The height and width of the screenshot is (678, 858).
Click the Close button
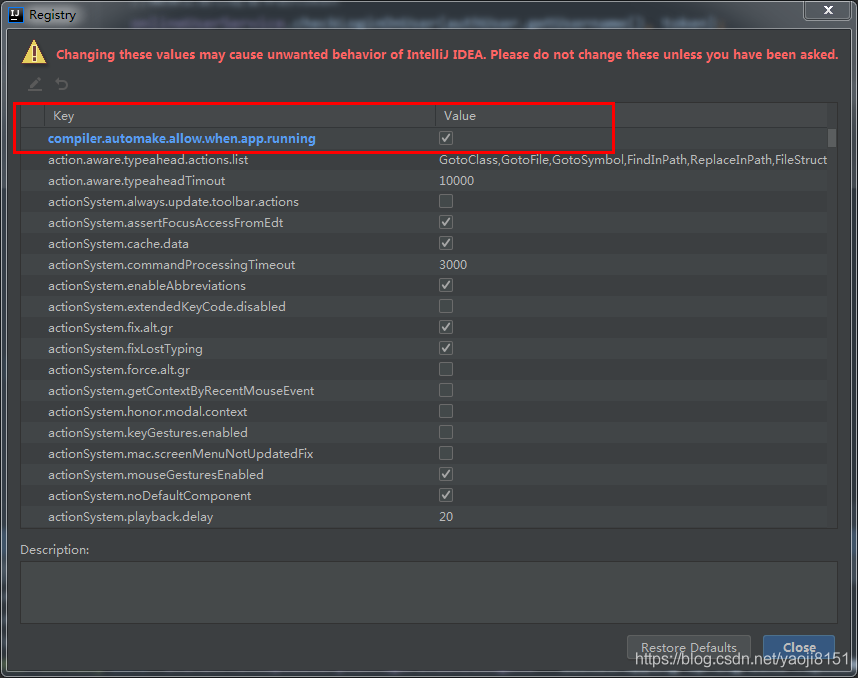click(798, 647)
